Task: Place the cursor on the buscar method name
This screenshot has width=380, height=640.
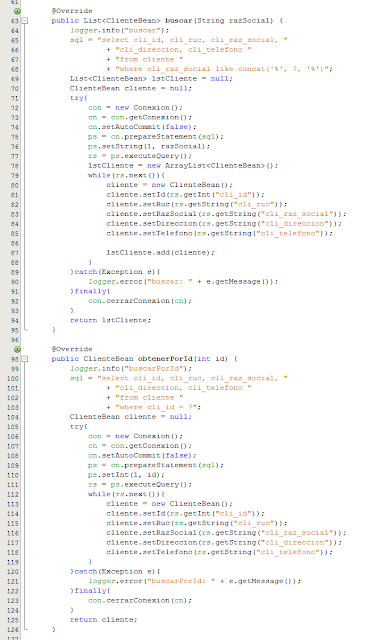Action: click(179, 20)
